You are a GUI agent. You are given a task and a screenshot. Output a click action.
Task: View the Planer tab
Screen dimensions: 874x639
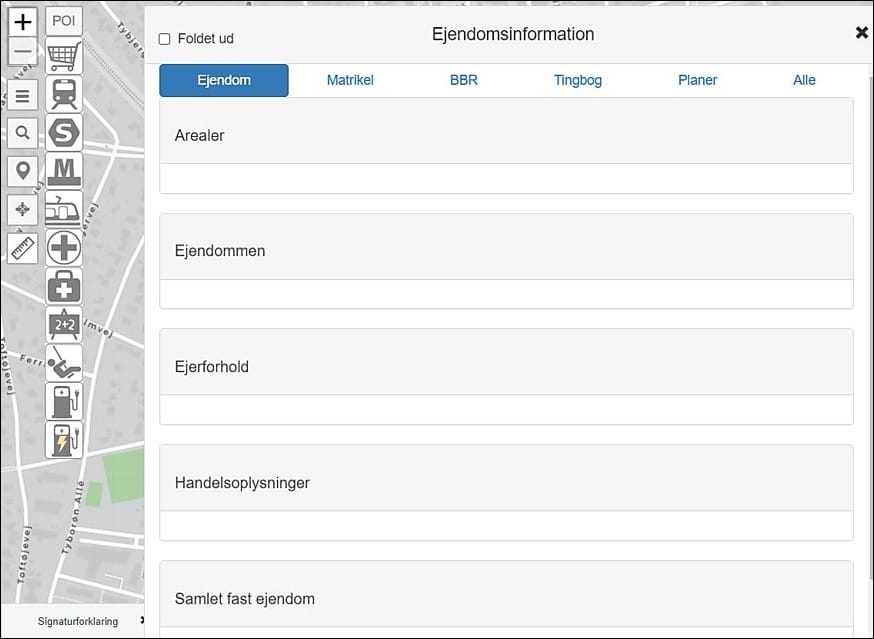coord(697,80)
